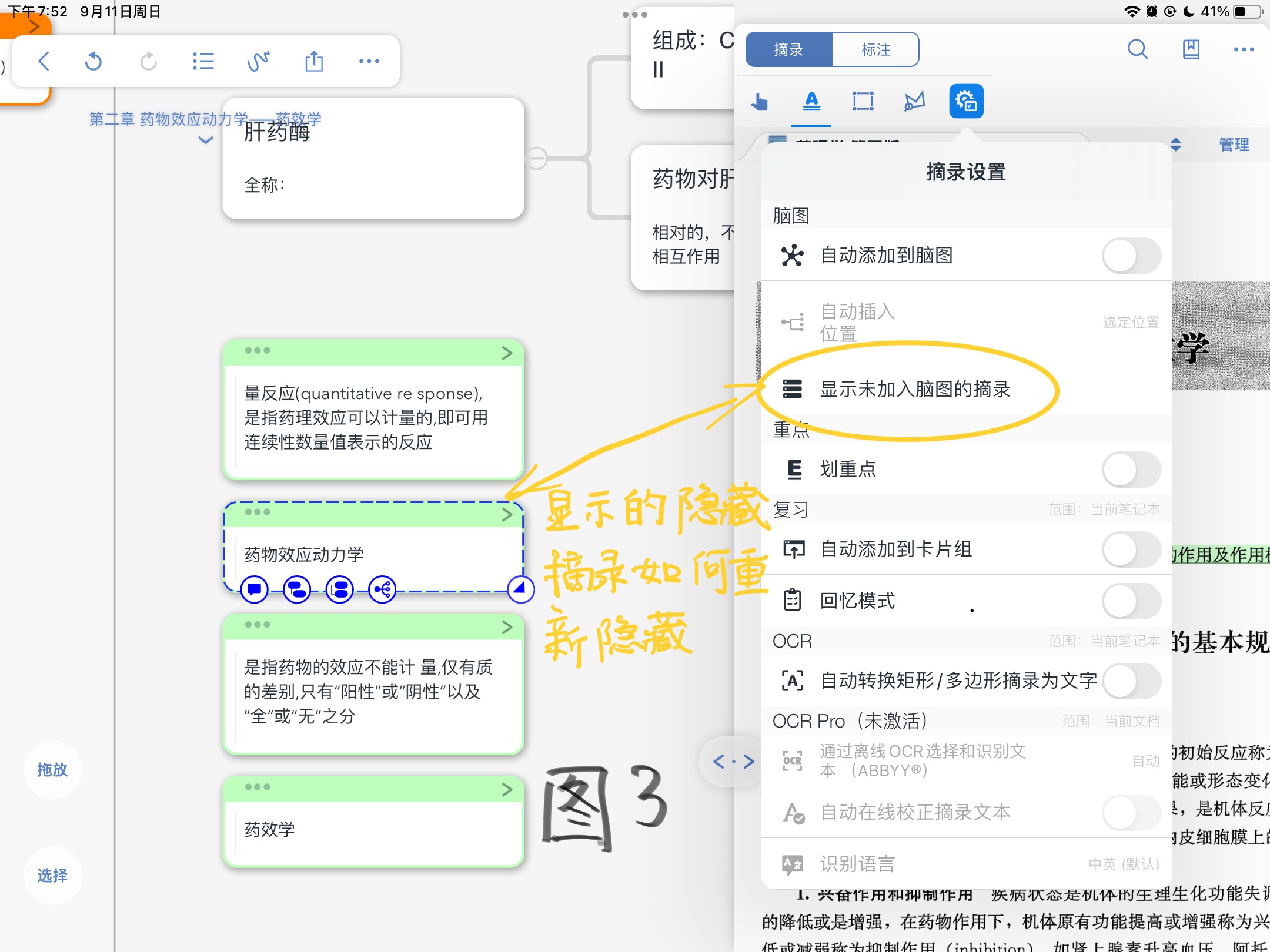Redo action in mind map toolbar
The height and width of the screenshot is (952, 1270).
[x=148, y=61]
